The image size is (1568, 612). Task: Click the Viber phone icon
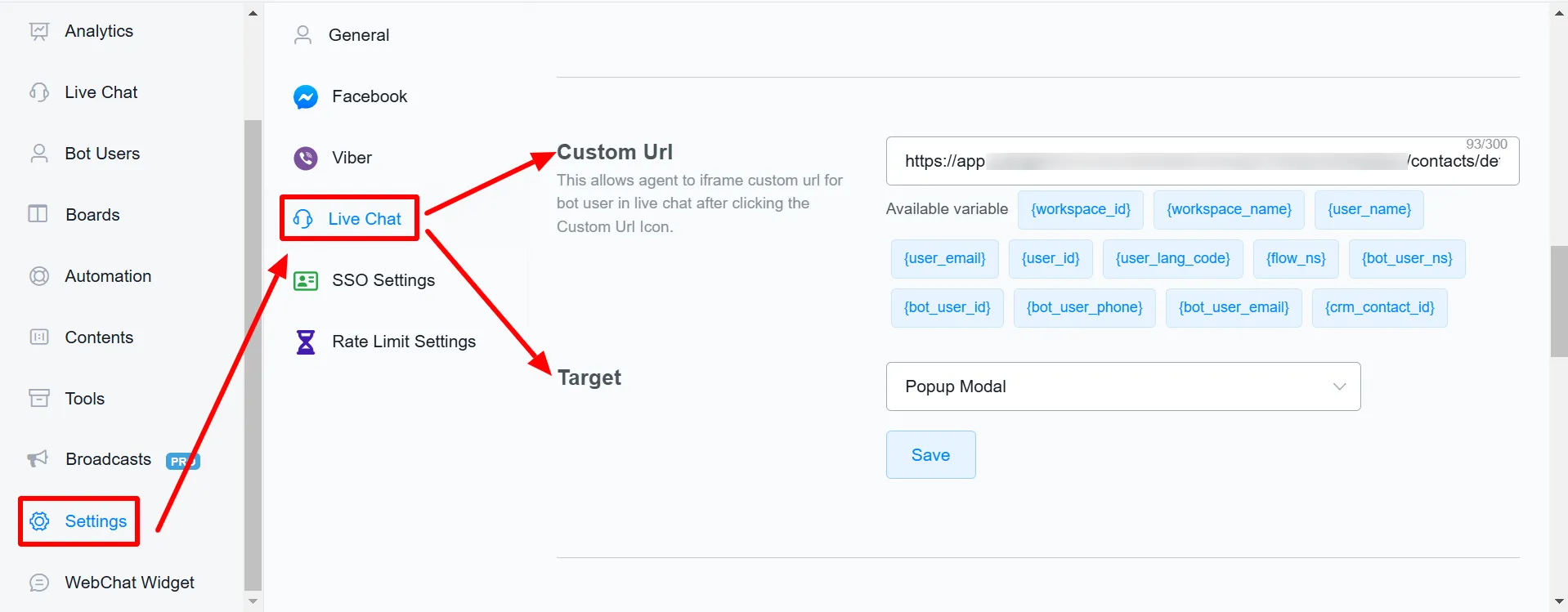tap(306, 158)
